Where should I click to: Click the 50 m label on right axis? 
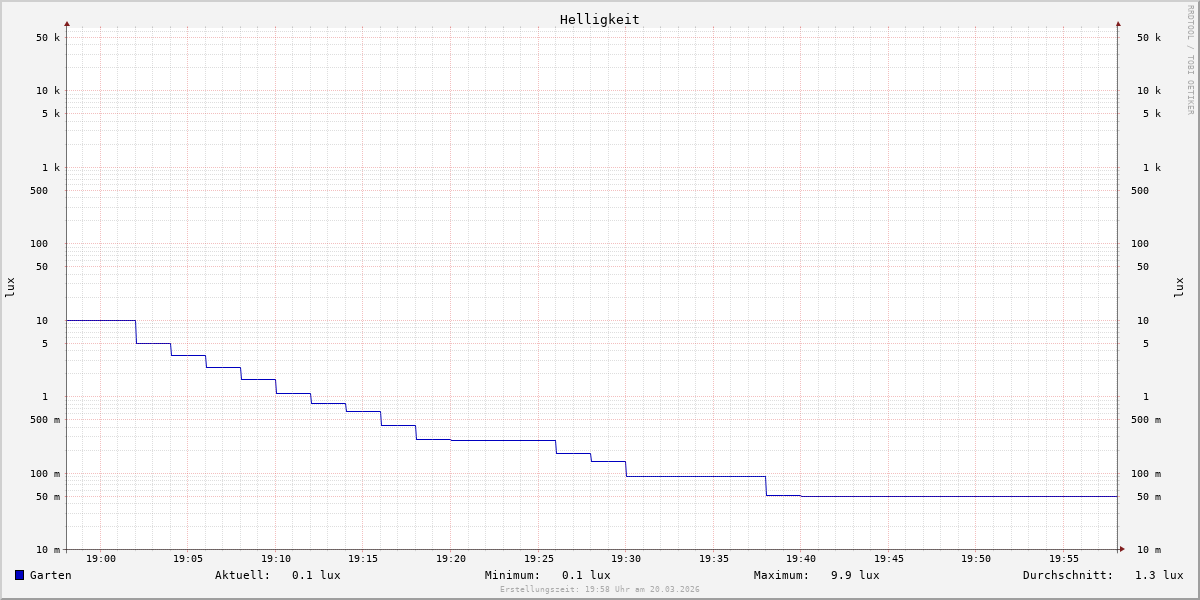coord(1149,497)
